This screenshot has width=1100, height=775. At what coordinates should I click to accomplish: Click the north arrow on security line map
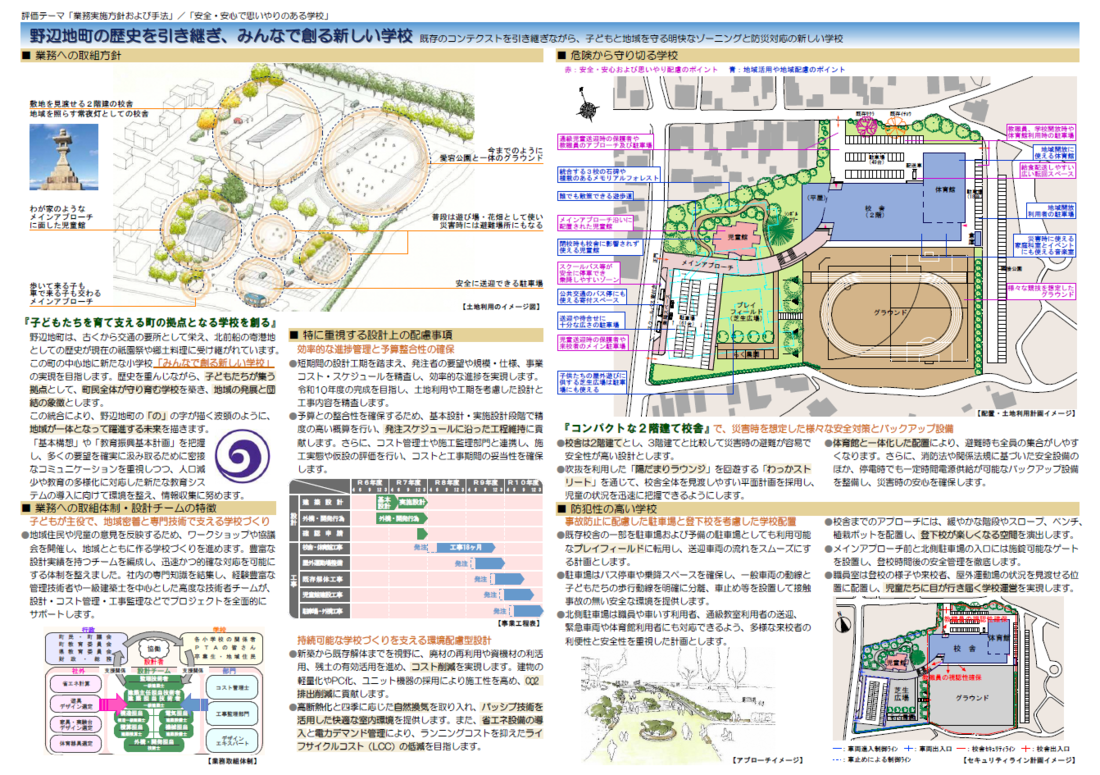pyautogui.click(x=843, y=622)
